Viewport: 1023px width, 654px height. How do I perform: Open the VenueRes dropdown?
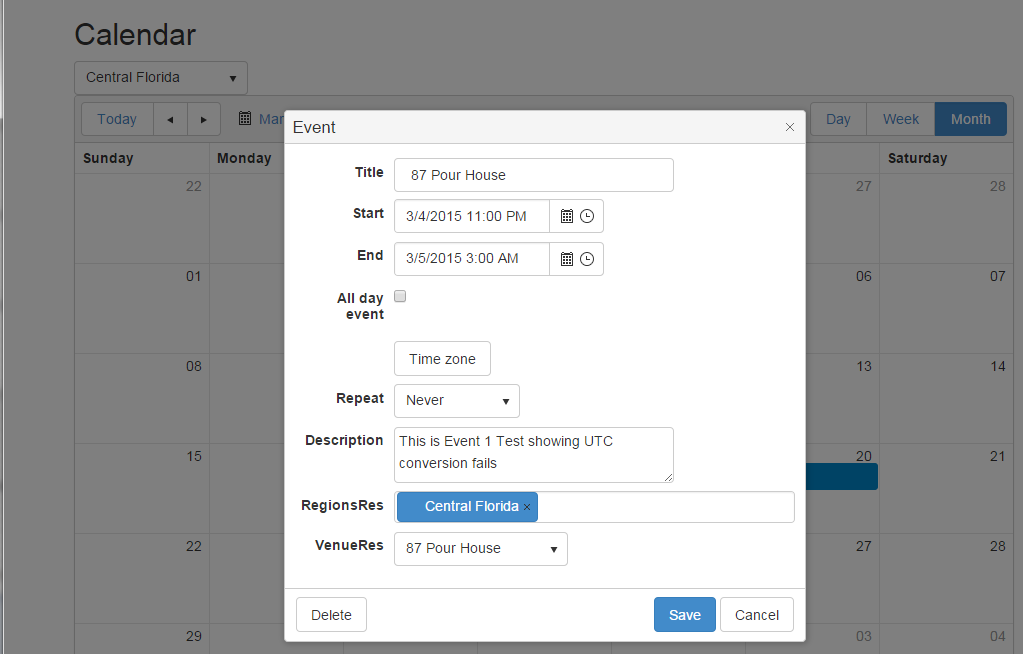click(x=481, y=548)
